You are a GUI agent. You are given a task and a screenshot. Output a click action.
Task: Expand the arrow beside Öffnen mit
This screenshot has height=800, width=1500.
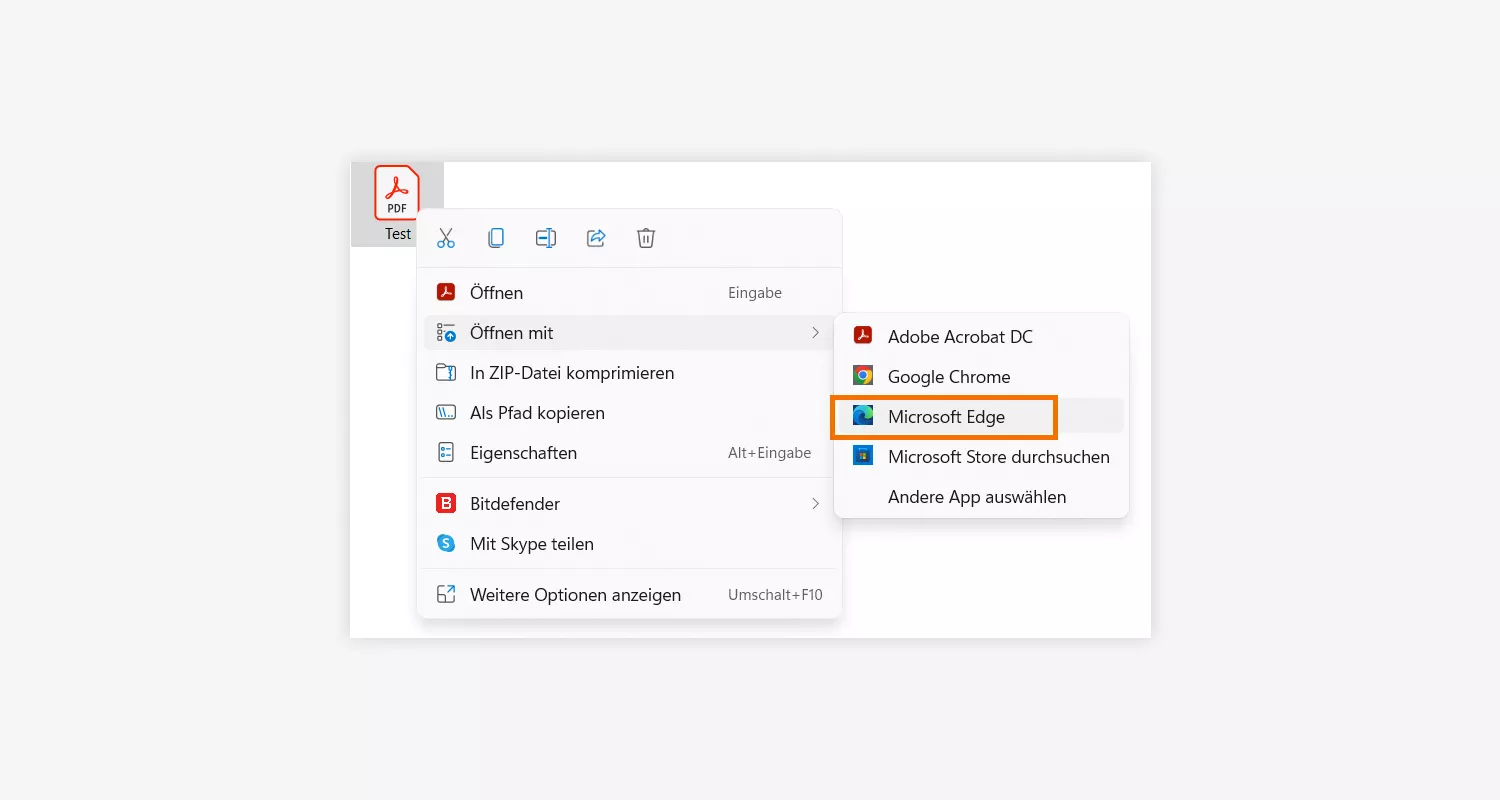click(x=816, y=333)
